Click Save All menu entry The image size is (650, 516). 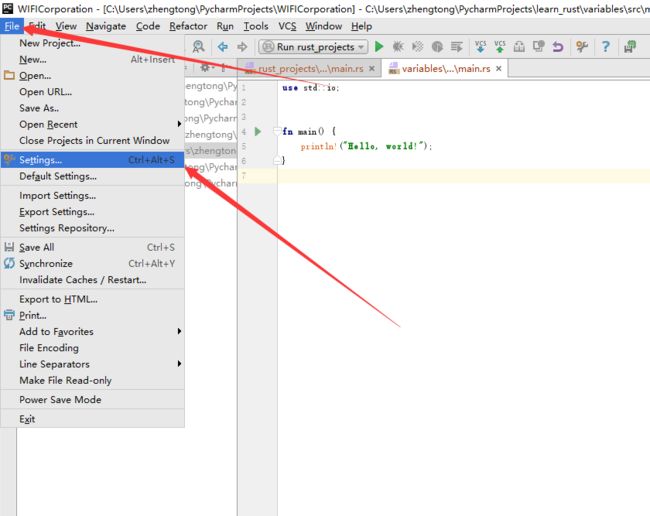point(92,247)
